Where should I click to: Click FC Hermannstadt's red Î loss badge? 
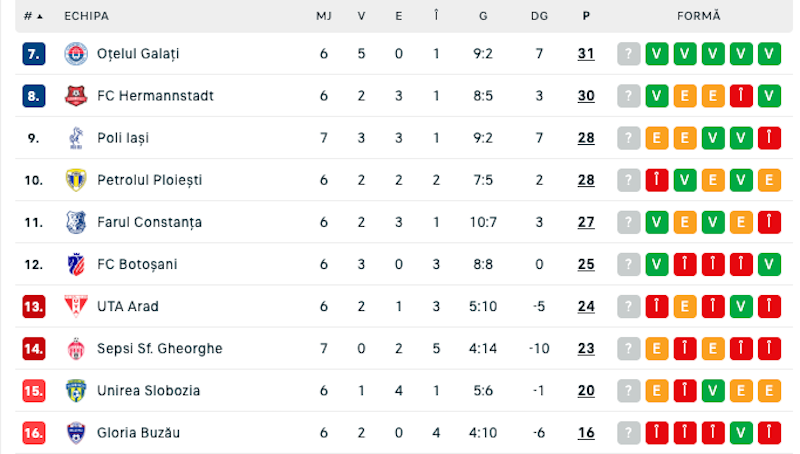pyautogui.click(x=741, y=96)
